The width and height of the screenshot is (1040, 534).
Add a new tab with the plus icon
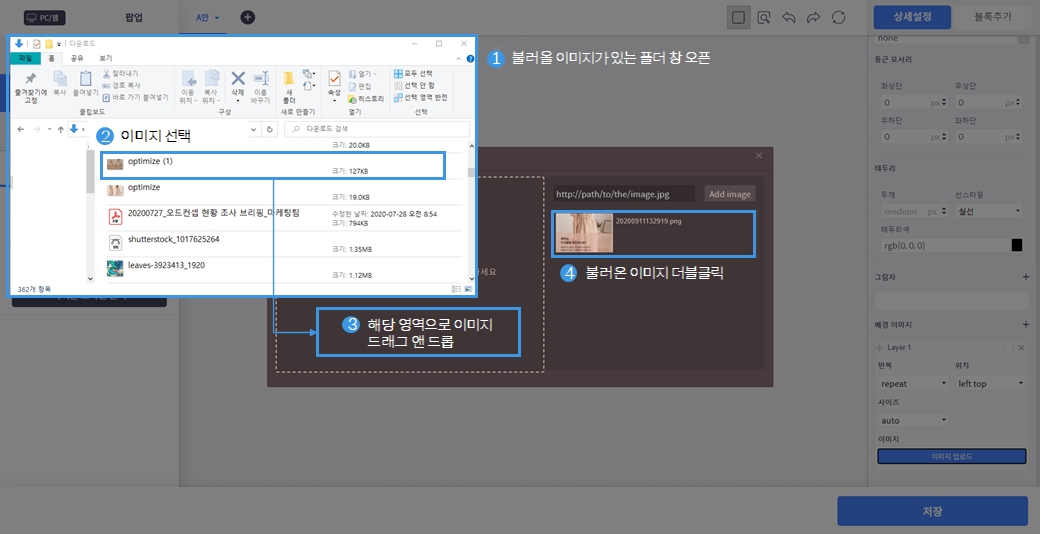(248, 17)
